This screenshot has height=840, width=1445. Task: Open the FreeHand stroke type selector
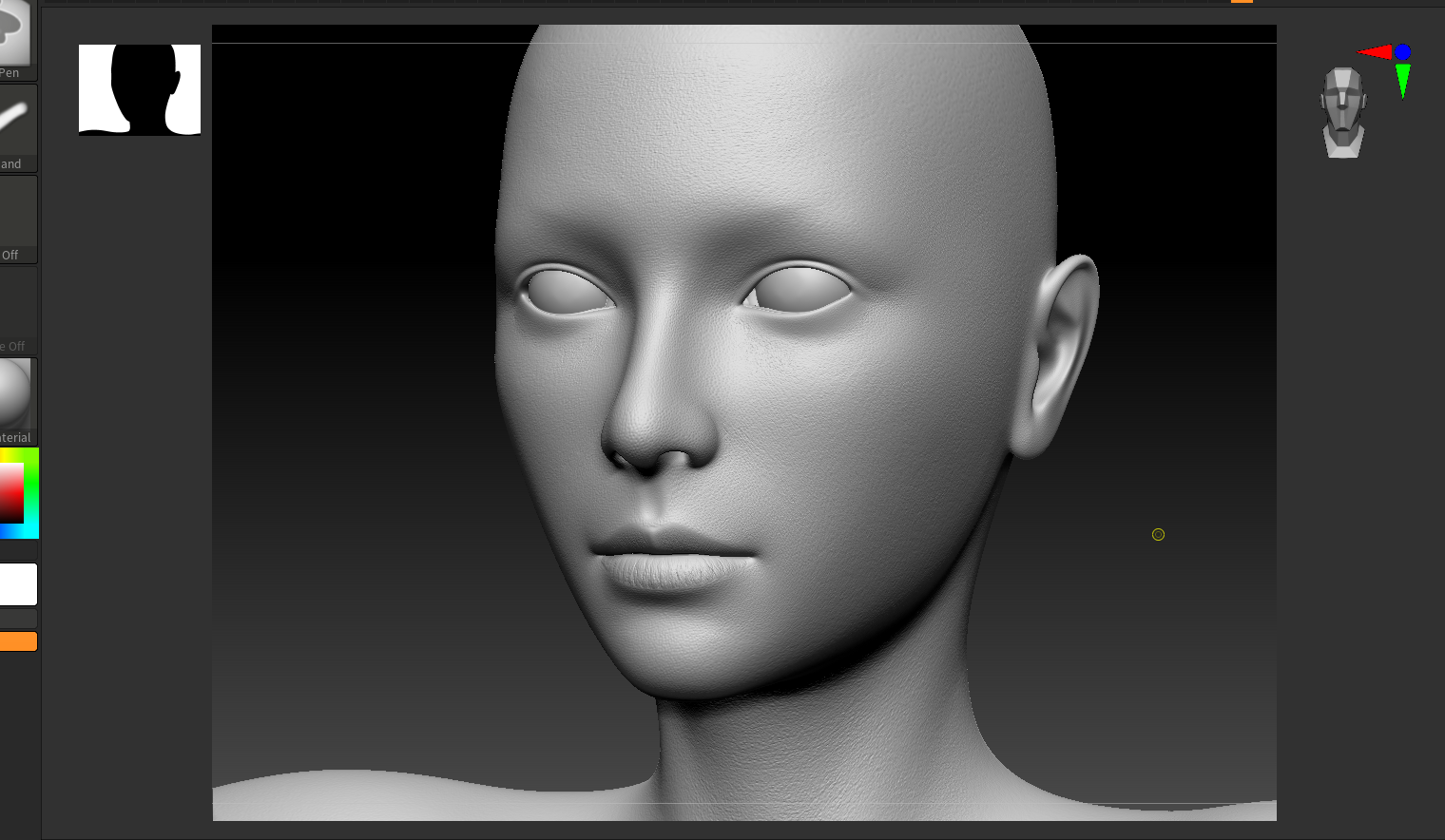point(17,128)
